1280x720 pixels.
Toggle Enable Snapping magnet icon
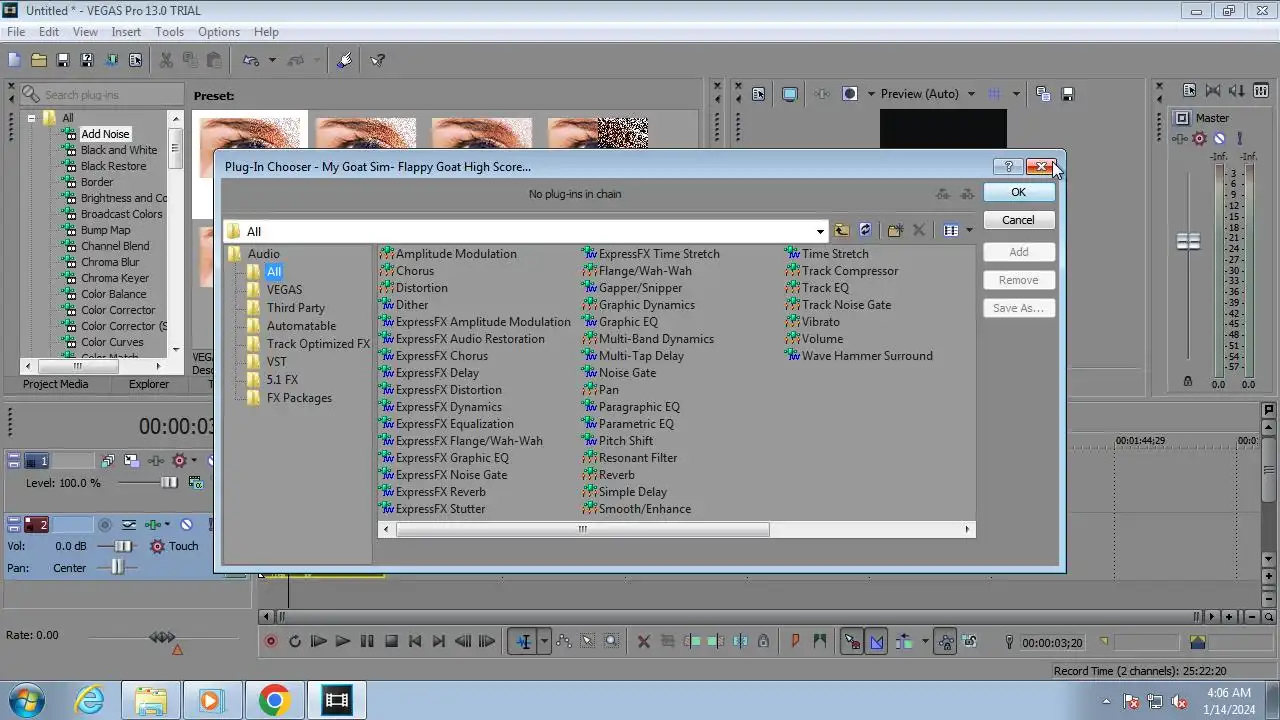[x=852, y=641]
